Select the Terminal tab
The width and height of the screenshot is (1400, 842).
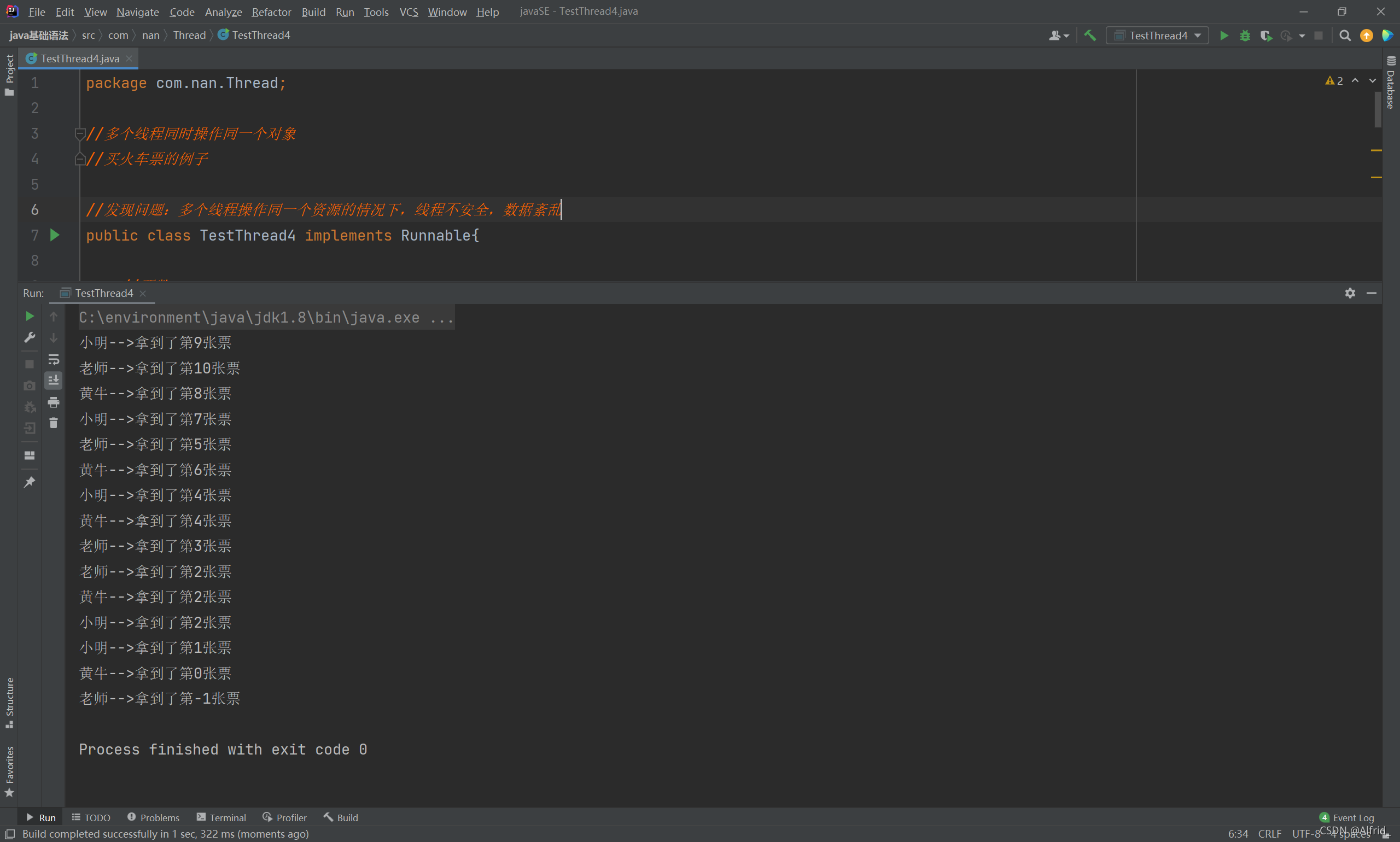223,817
